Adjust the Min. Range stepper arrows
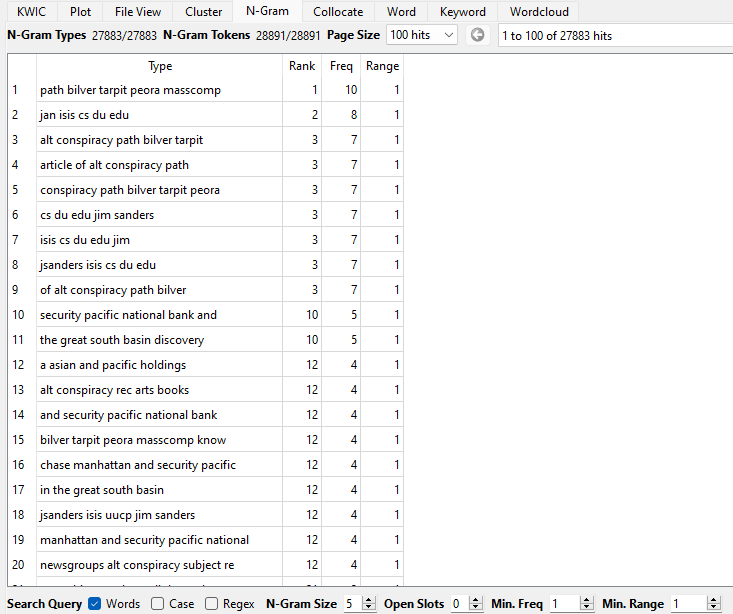Image resolution: width=733 pixels, height=614 pixels. 714,604
